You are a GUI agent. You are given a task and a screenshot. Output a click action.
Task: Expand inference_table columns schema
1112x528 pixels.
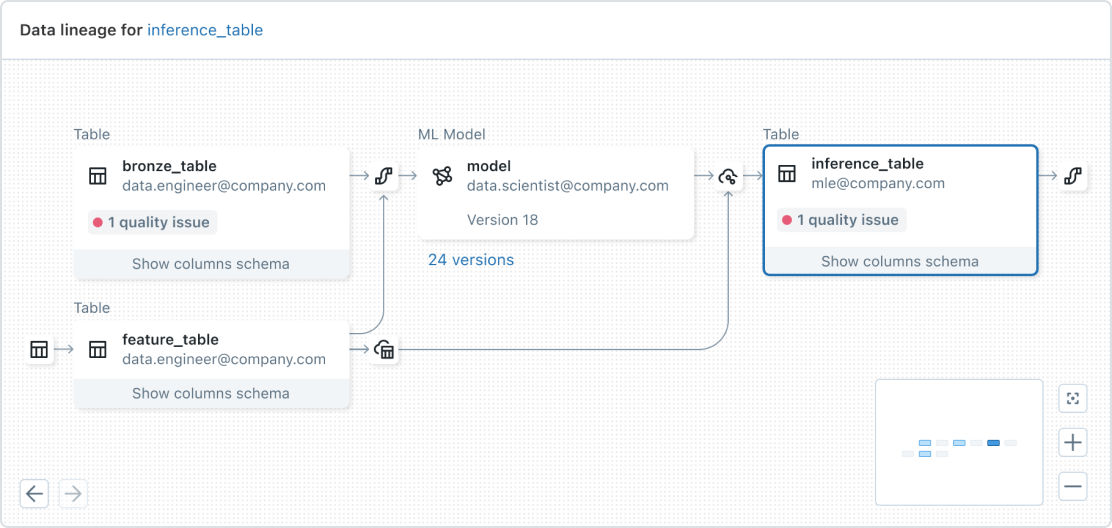tap(900, 261)
